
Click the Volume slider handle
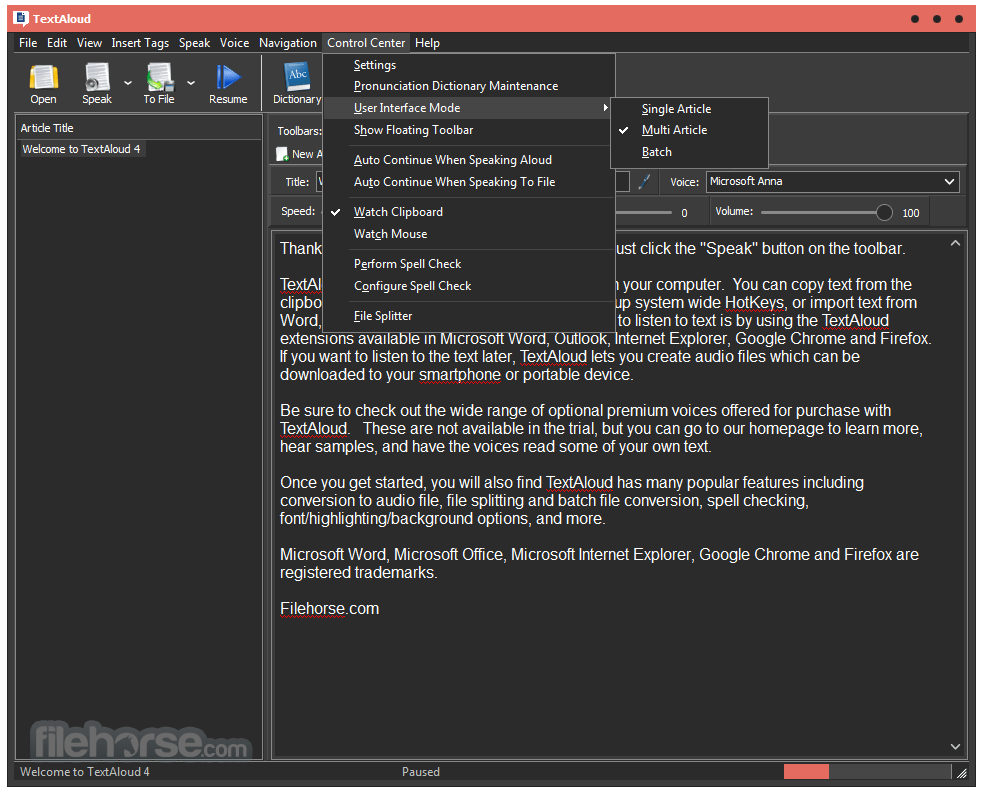(x=884, y=213)
